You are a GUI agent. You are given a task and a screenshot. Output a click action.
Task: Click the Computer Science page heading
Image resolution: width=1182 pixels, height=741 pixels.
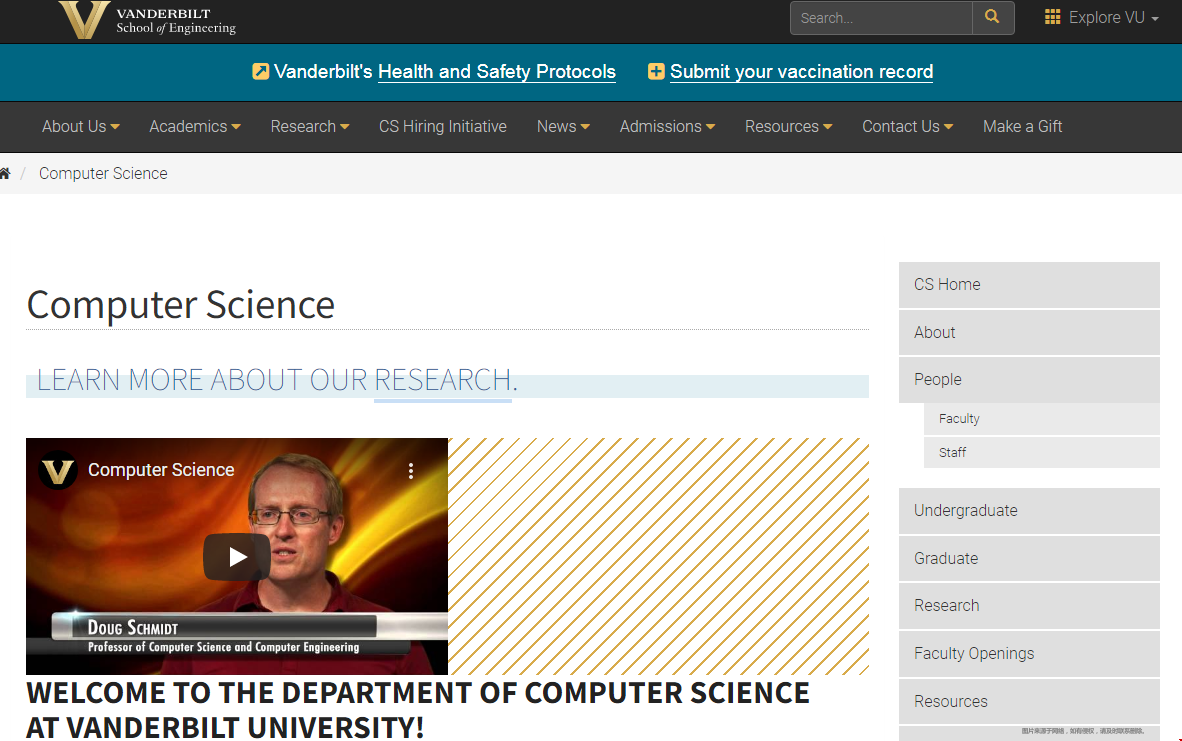coord(181,305)
